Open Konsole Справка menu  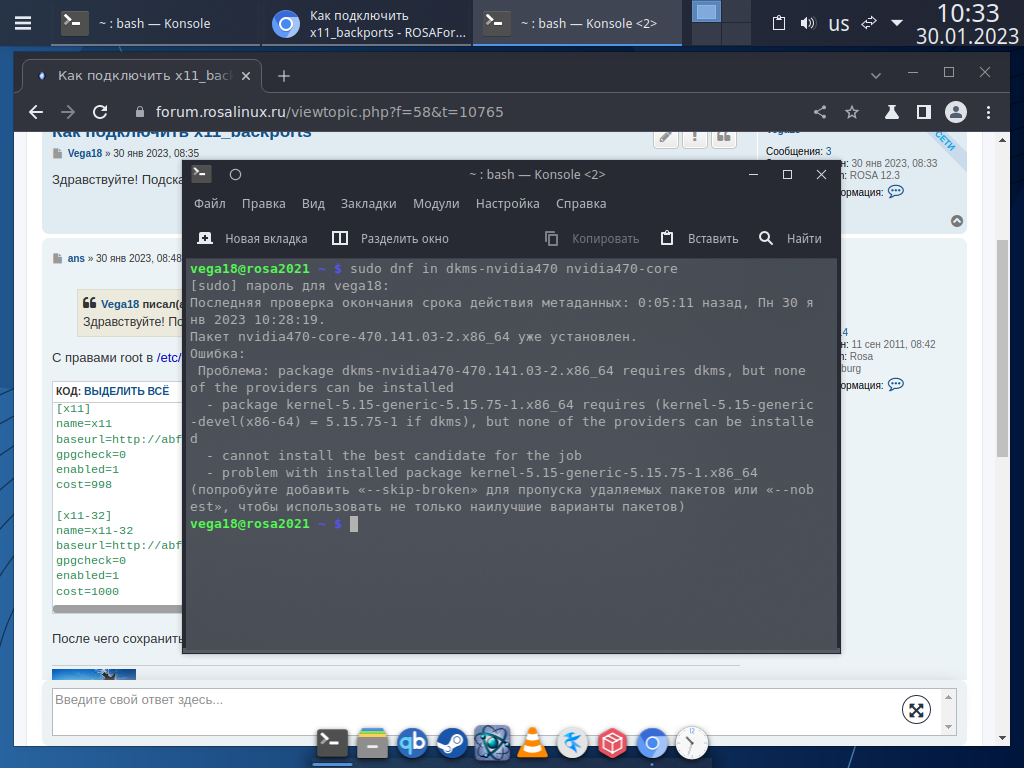581,204
